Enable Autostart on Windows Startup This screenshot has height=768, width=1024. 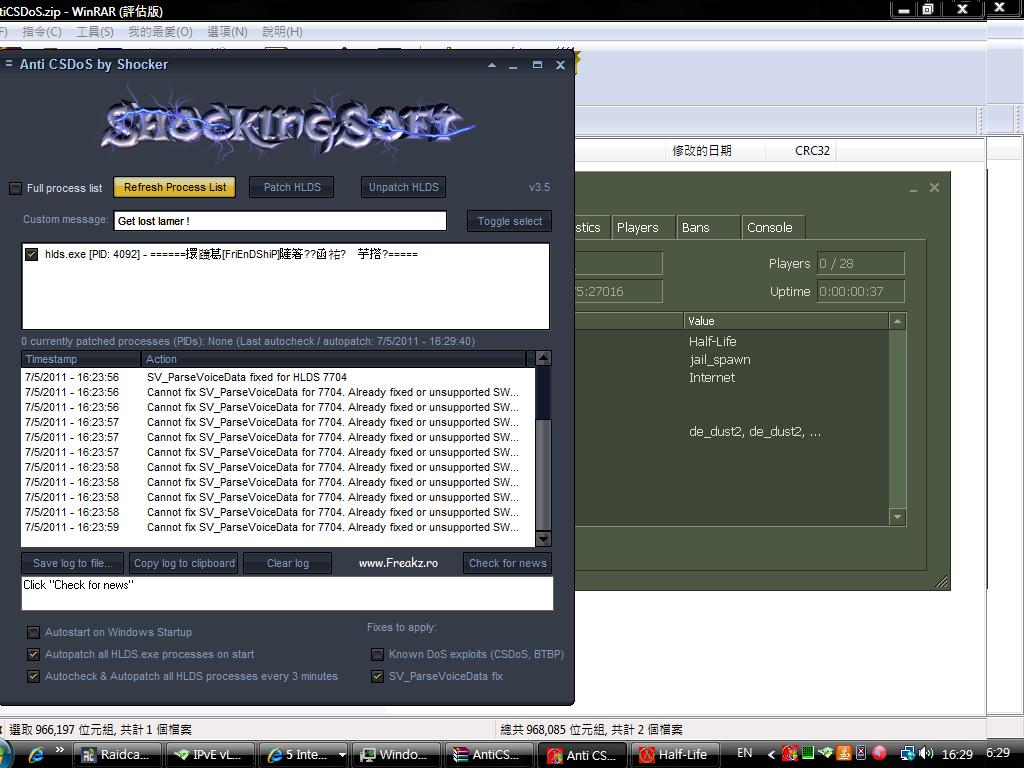(x=33, y=632)
